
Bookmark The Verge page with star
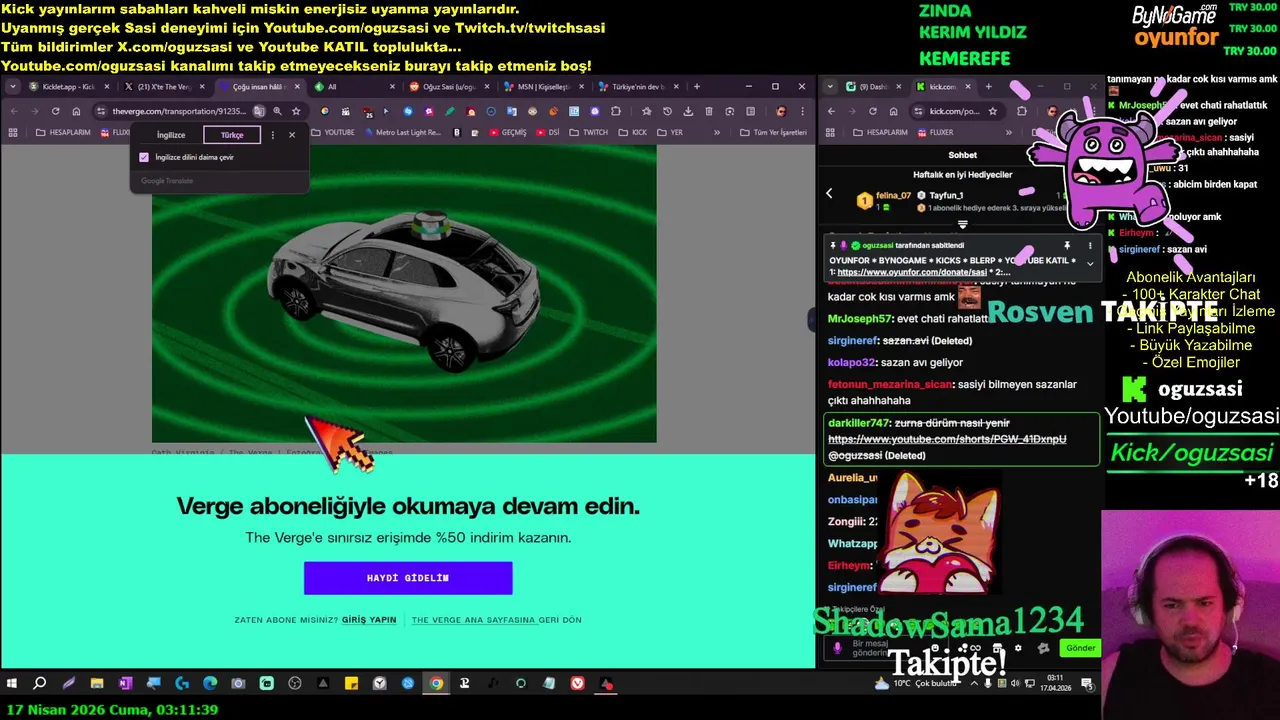click(x=296, y=111)
